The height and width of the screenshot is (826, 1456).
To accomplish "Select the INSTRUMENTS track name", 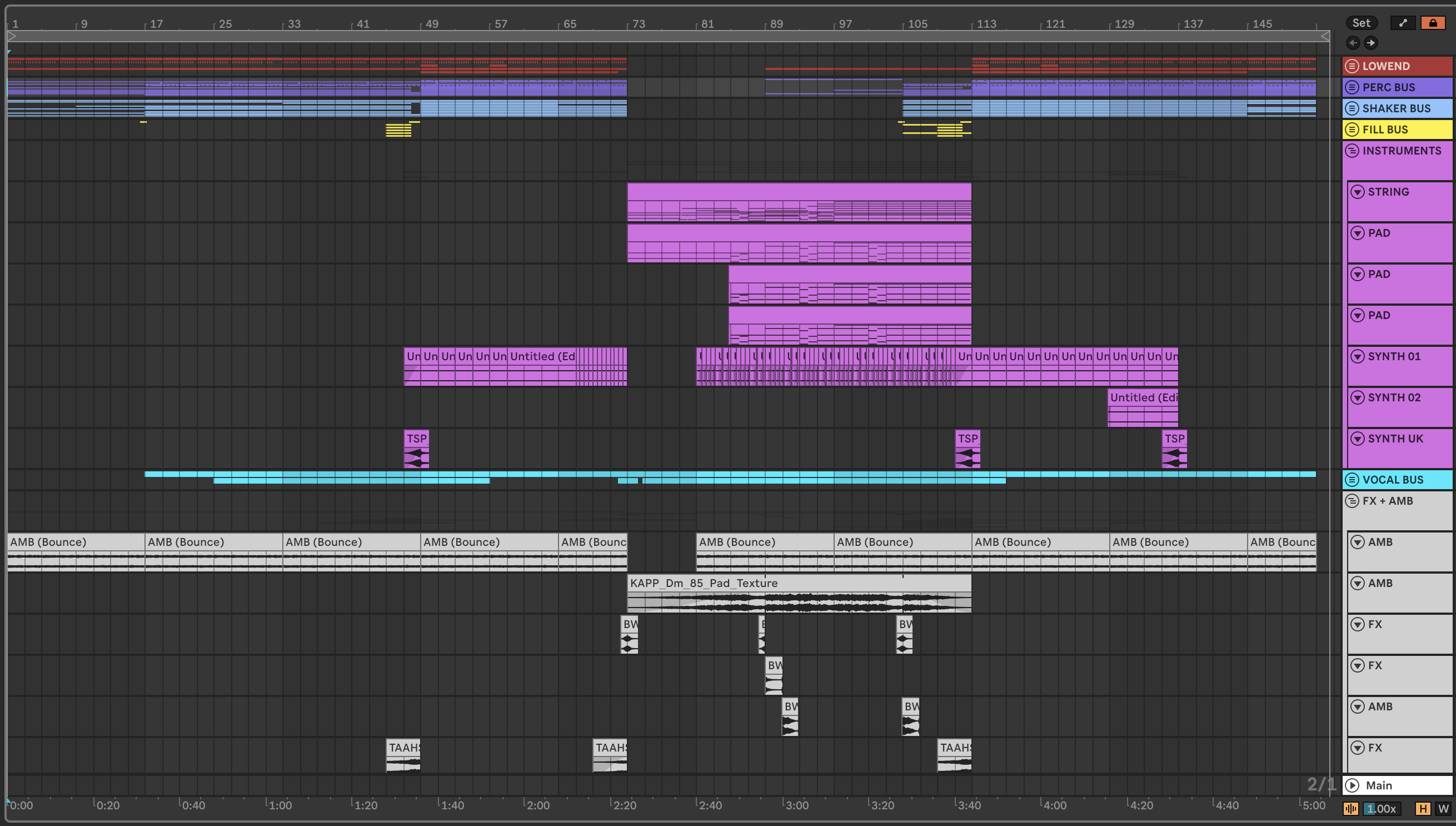I will [x=1402, y=150].
